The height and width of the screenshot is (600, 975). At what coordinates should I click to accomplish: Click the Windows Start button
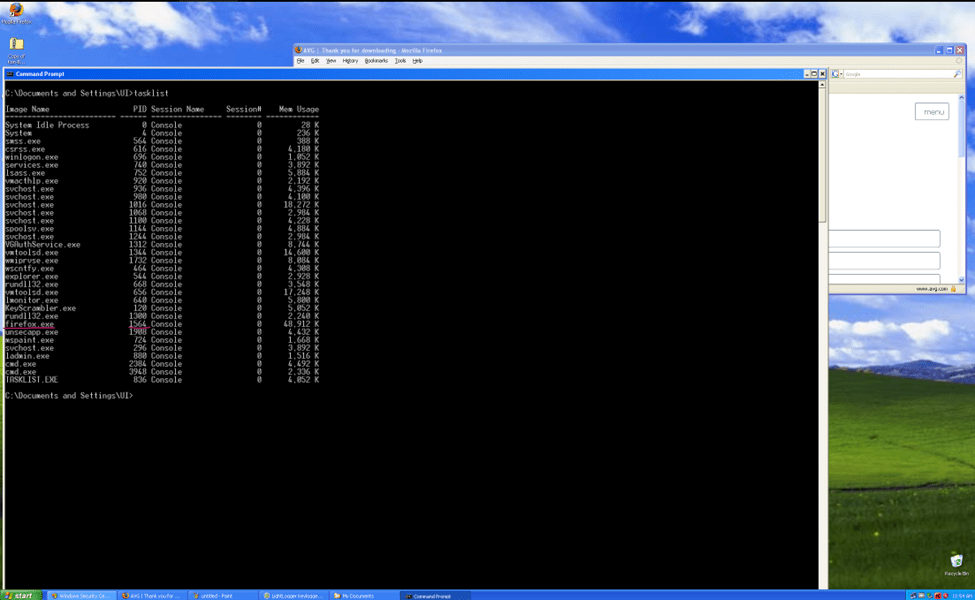[x=20, y=595]
